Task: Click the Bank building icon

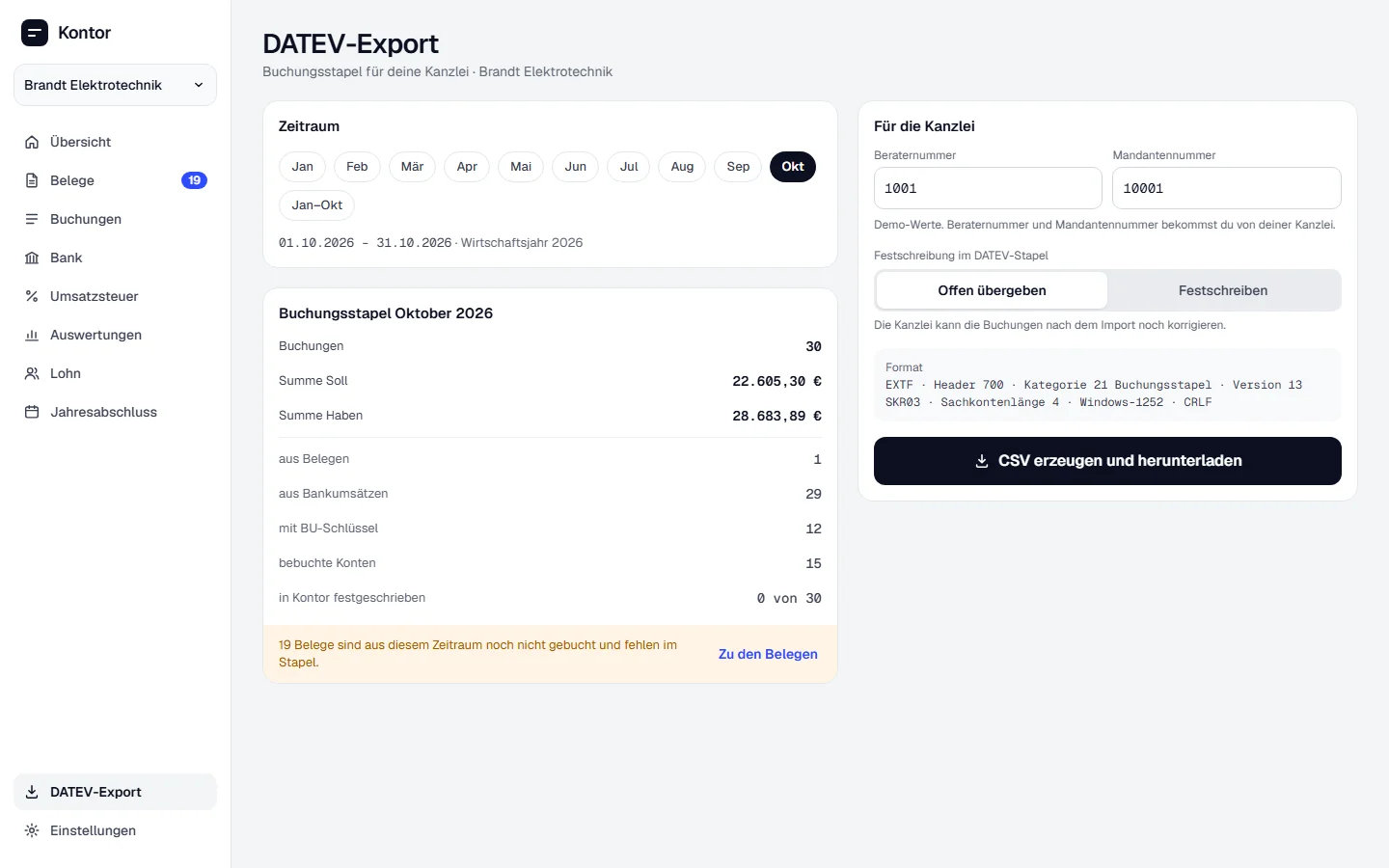Action: click(x=32, y=258)
